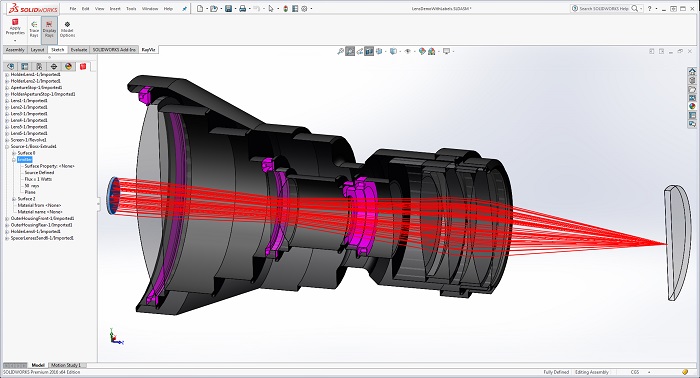Switch to the Evaluate tab
The image size is (700, 378).
79,50
